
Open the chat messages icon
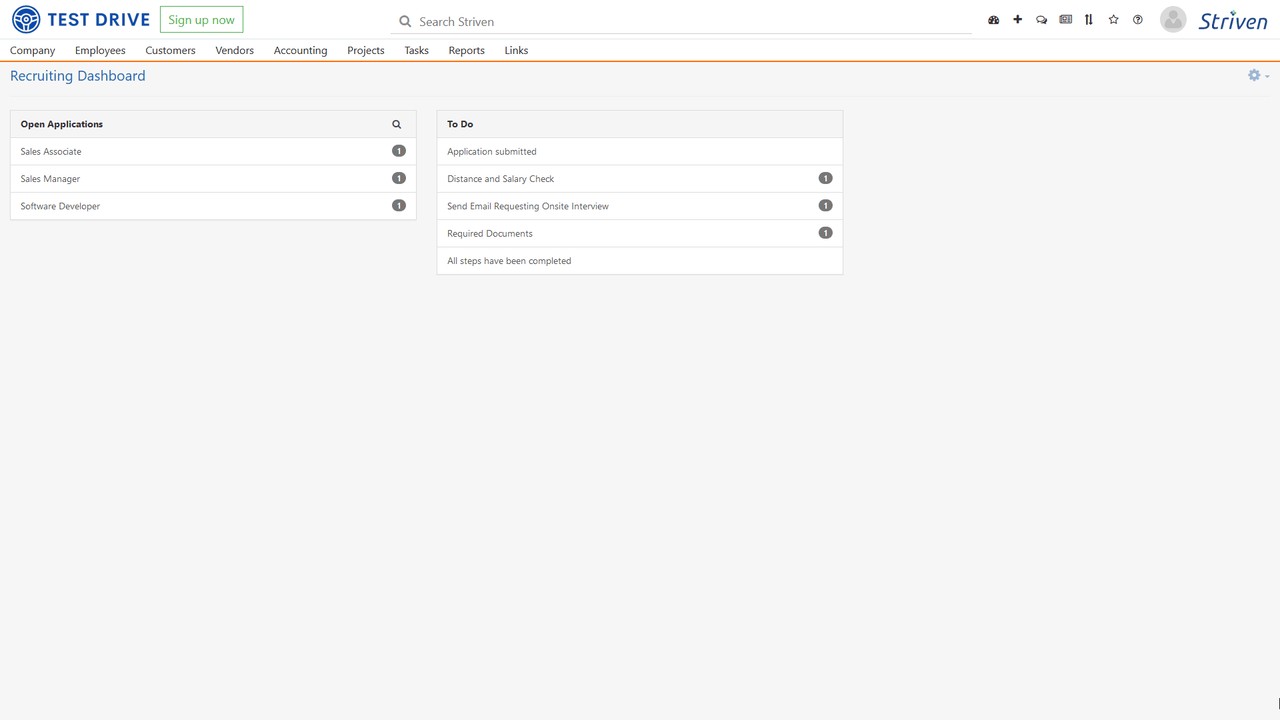[x=1041, y=20]
